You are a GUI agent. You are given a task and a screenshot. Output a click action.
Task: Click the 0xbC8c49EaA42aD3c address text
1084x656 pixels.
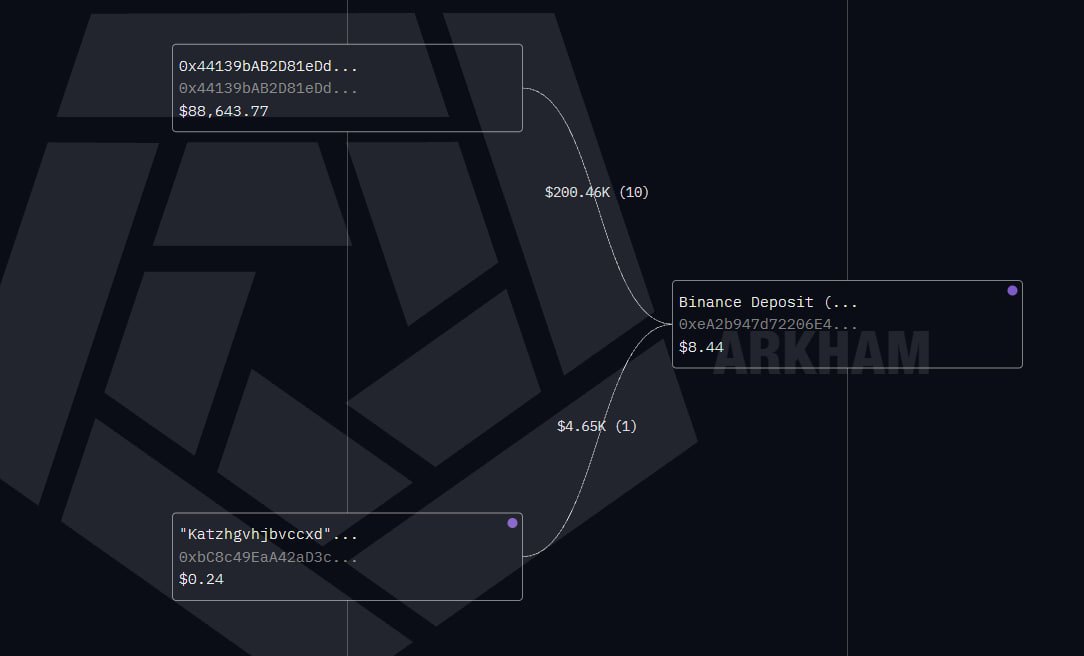pyautogui.click(x=268, y=557)
